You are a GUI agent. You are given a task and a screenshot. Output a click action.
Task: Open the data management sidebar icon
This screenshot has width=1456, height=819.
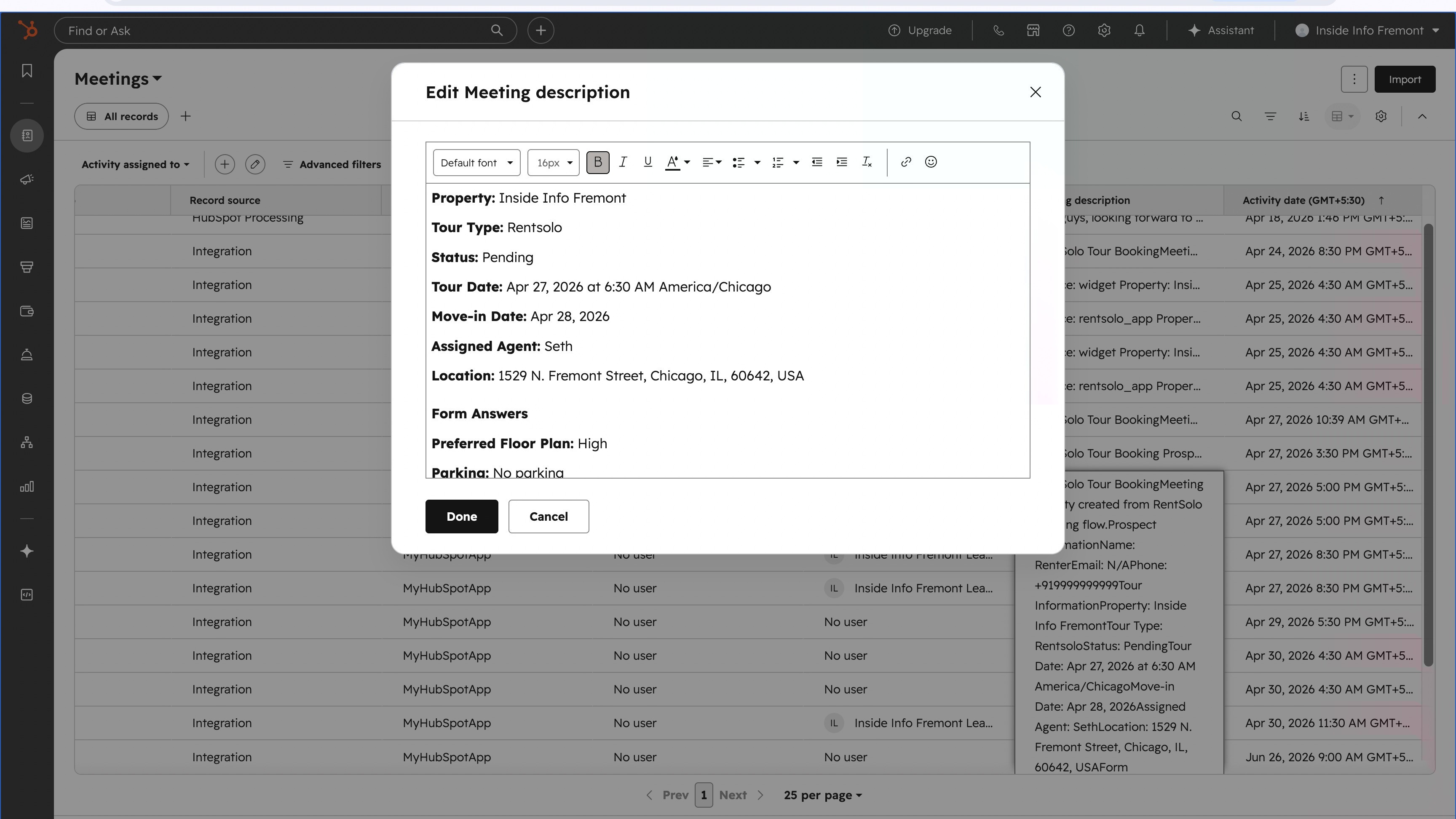pyautogui.click(x=27, y=399)
